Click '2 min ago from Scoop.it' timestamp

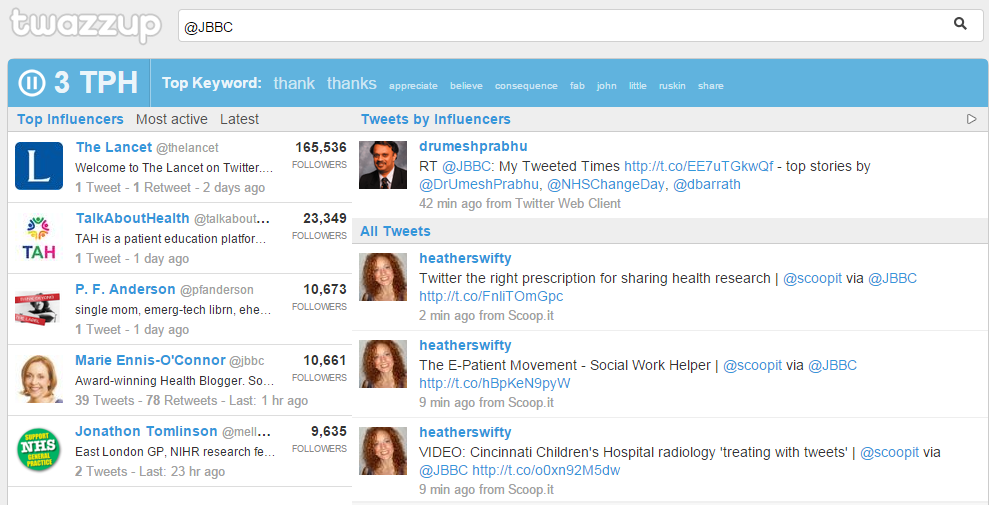pos(486,315)
